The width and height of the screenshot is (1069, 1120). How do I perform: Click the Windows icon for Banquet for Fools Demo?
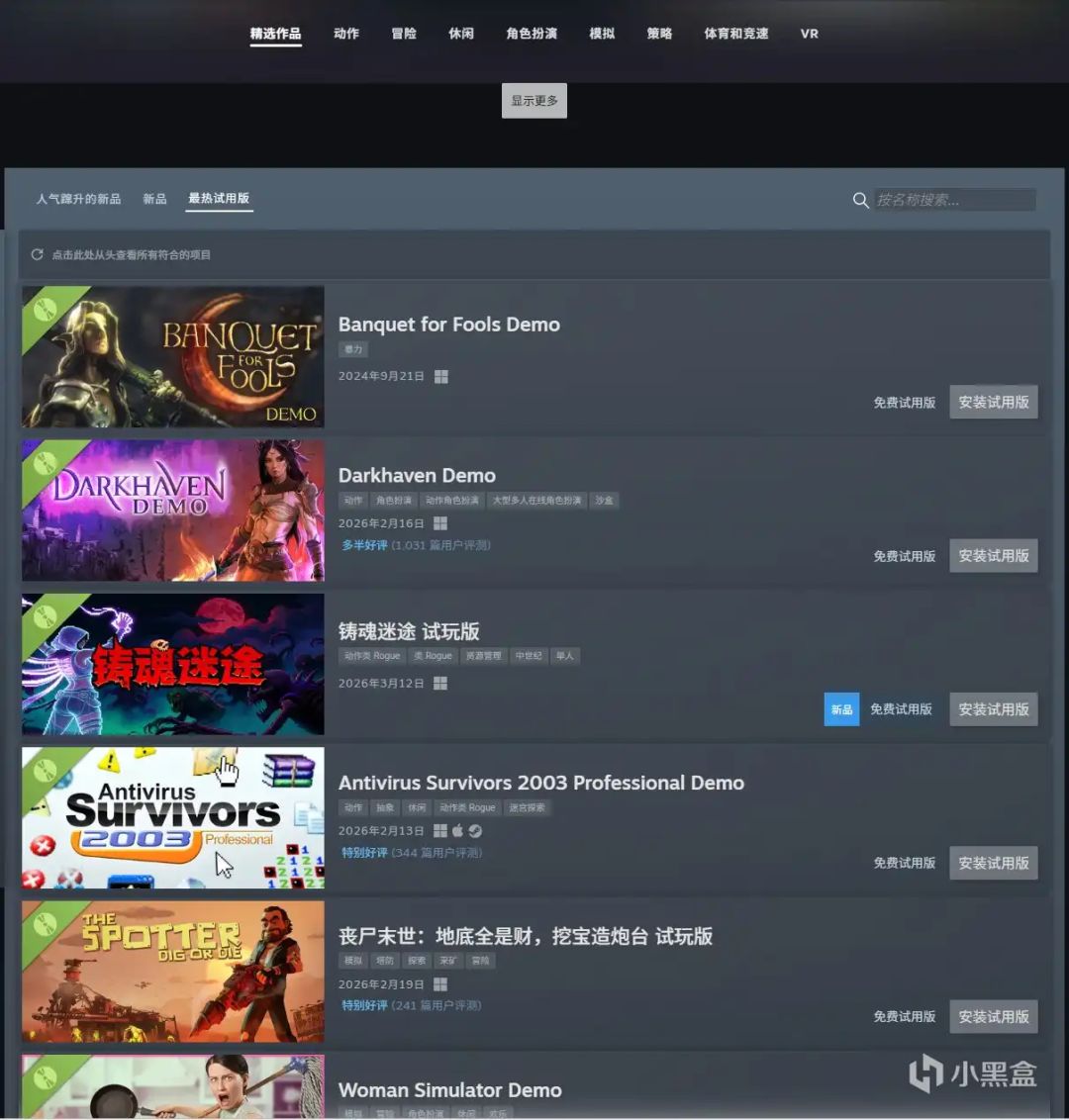pos(440,376)
